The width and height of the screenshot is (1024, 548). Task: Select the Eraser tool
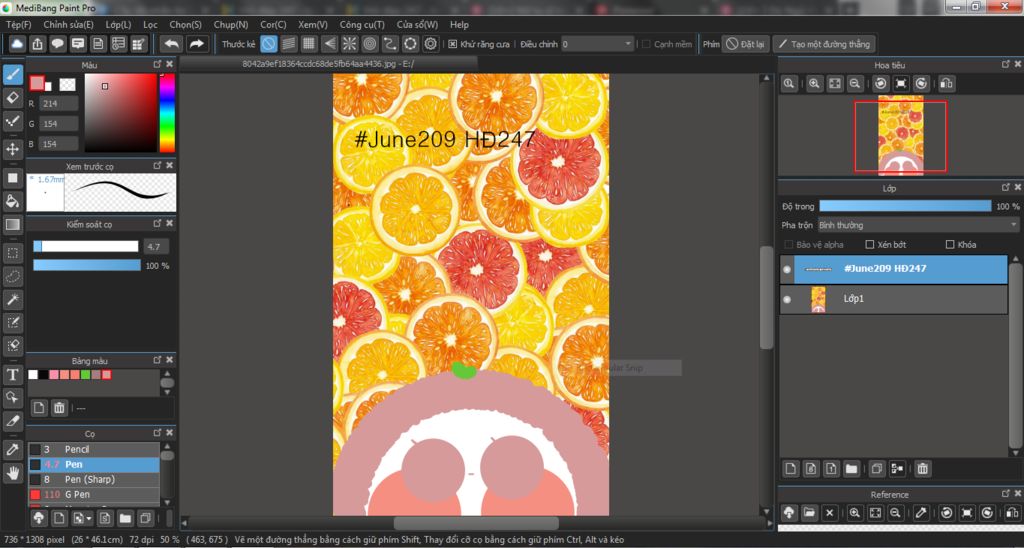12,98
